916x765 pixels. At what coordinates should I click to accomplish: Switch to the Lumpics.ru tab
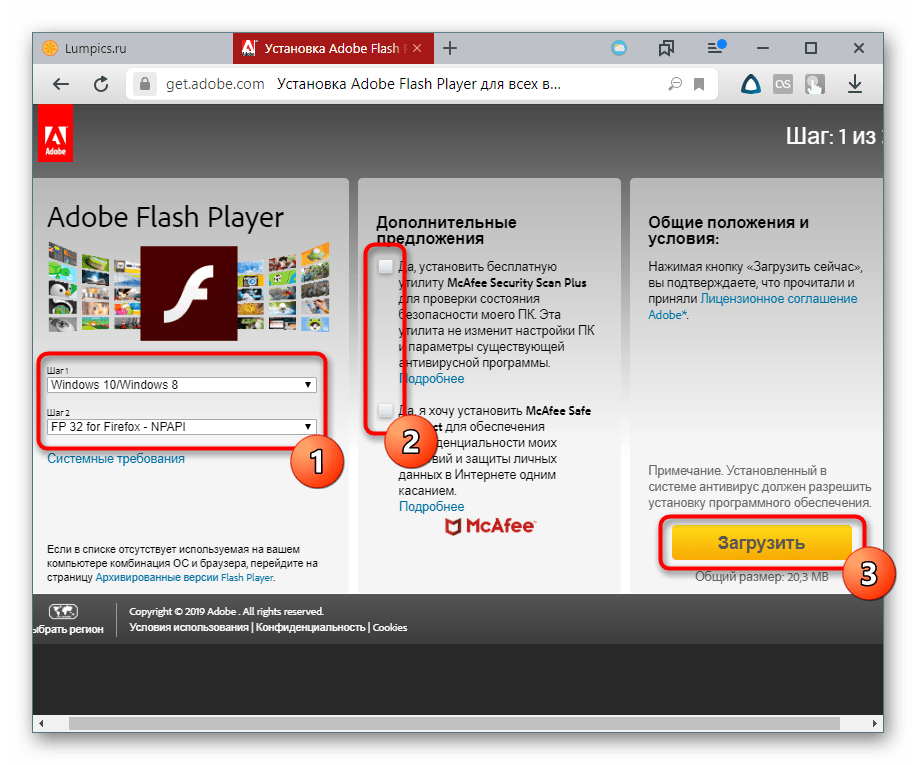(x=133, y=48)
